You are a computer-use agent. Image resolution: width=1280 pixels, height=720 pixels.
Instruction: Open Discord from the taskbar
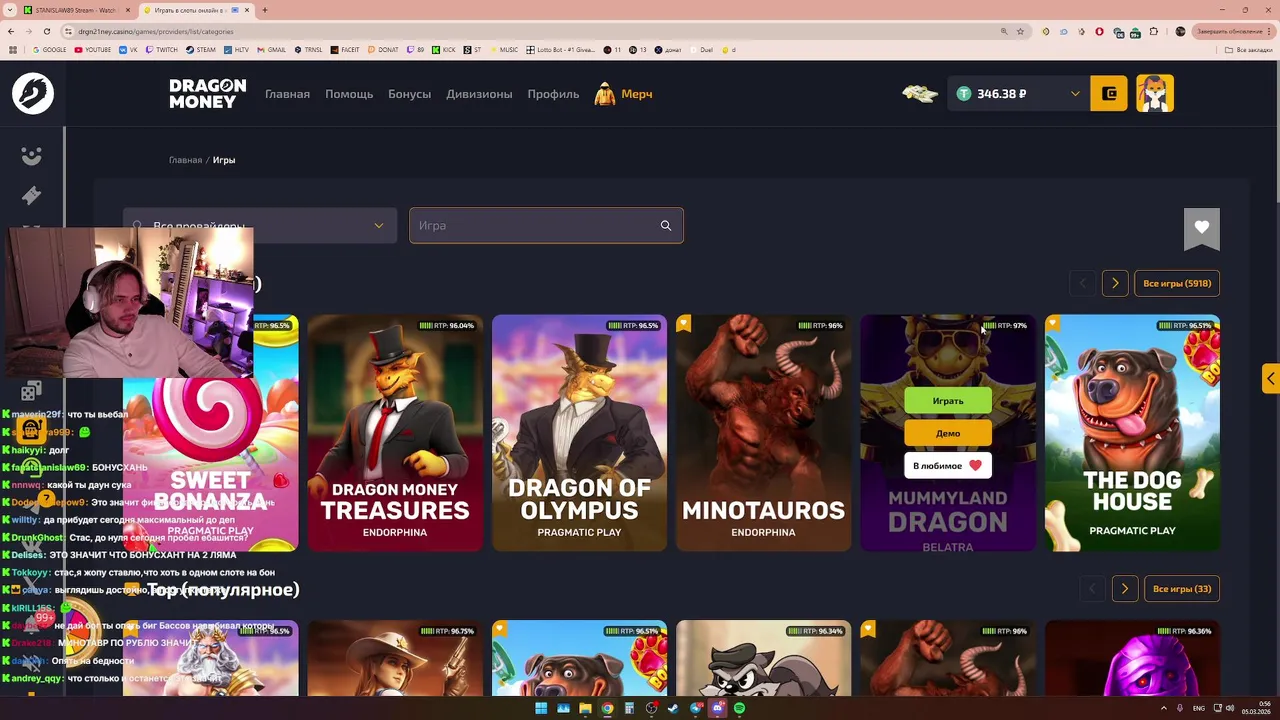(717, 708)
